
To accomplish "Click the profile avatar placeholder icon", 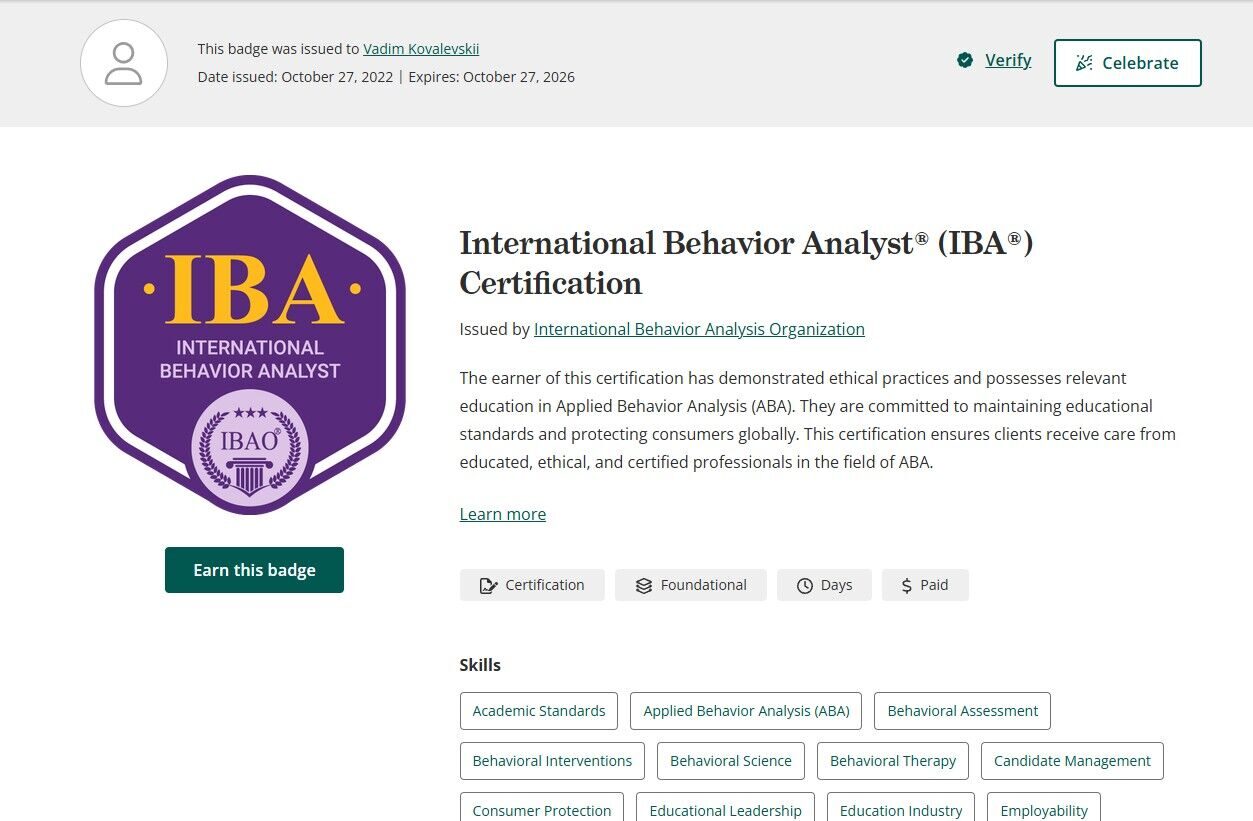I will 124,63.
